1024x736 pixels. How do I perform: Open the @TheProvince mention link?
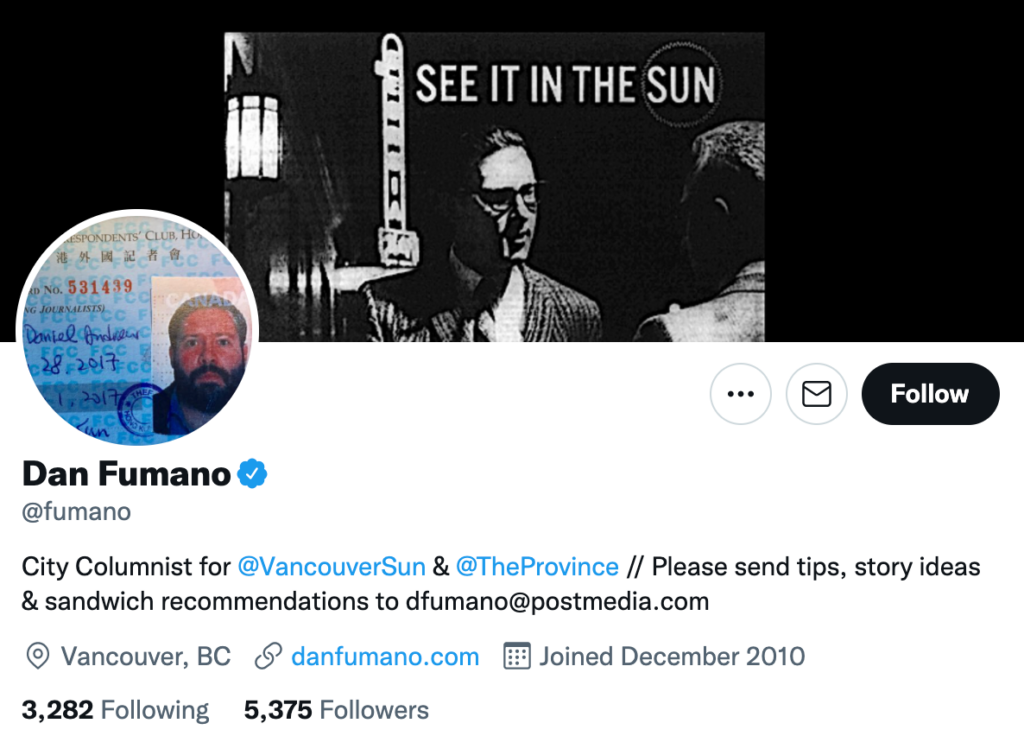(537, 567)
